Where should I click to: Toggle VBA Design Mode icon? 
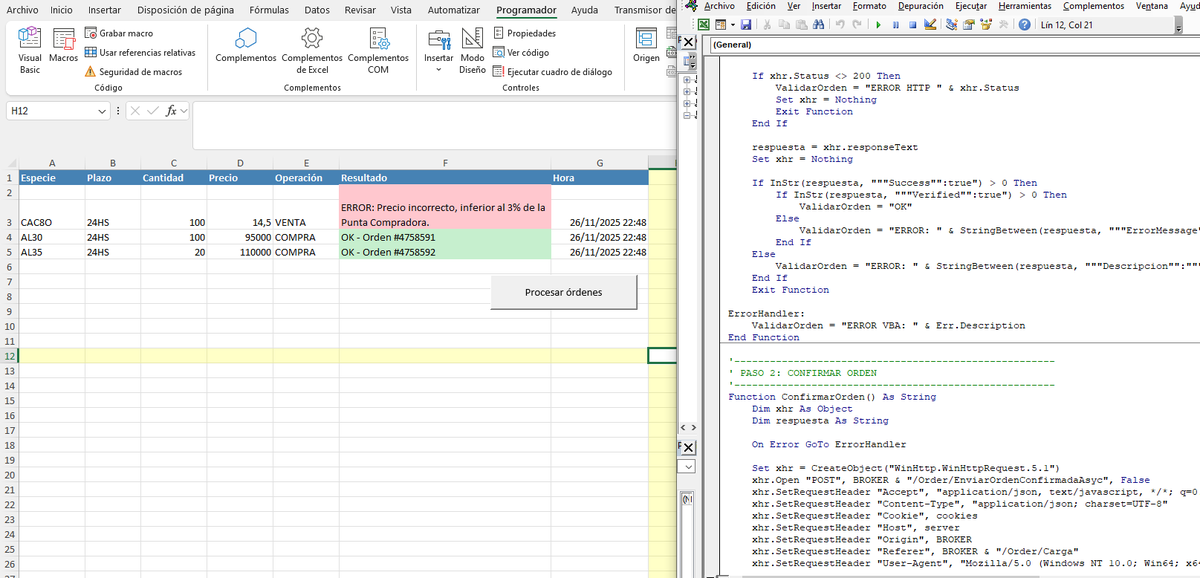(x=930, y=24)
